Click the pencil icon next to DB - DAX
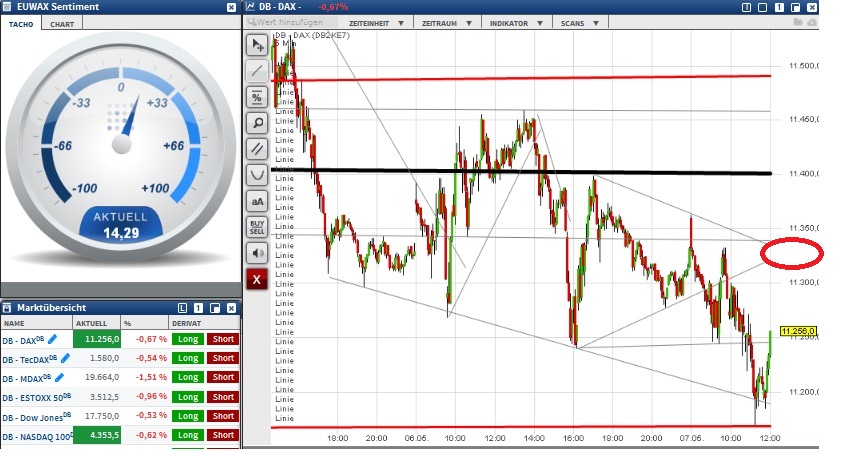This screenshot has height=452, width=859. point(53,339)
